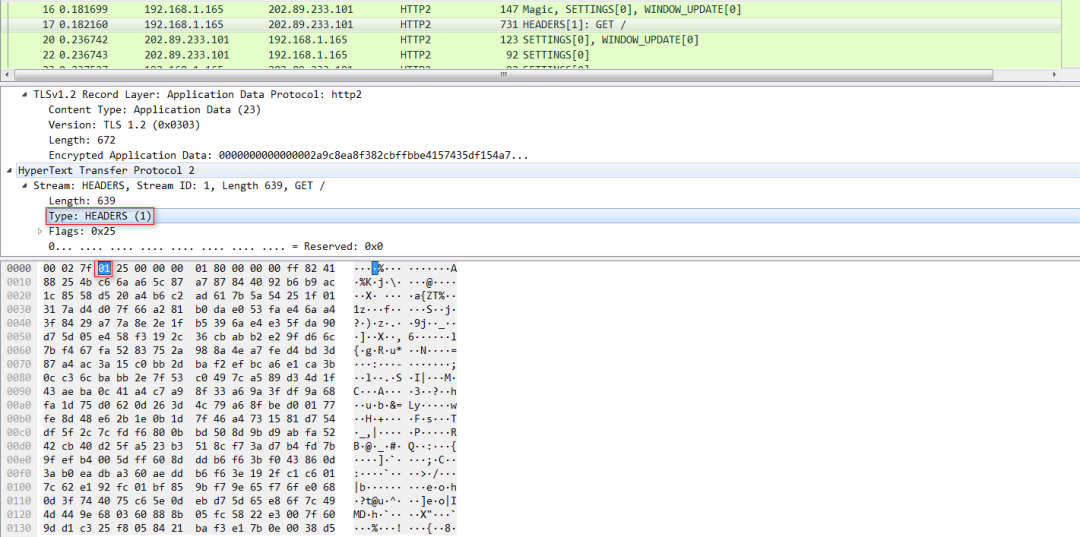1080x537 pixels.
Task: Select packet 17 HEADERS[1]: GET / row
Action: click(x=530, y=25)
